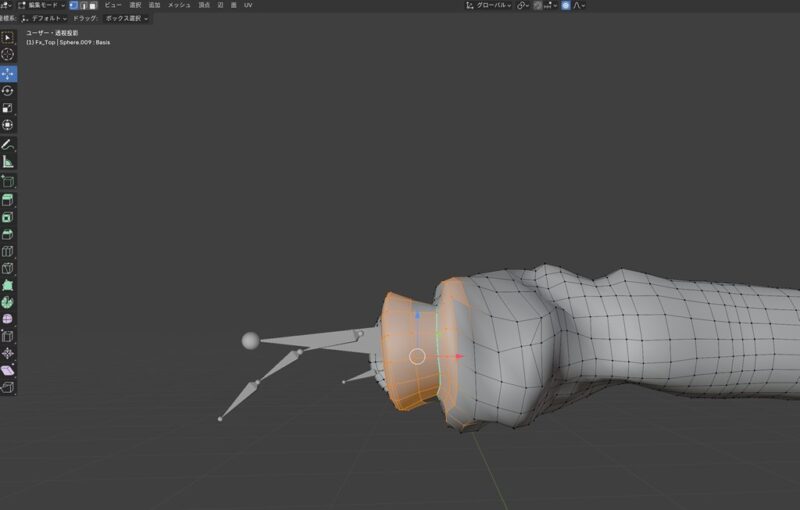This screenshot has width=800, height=510.
Task: Open the メッシュ menu
Action: tap(179, 5)
